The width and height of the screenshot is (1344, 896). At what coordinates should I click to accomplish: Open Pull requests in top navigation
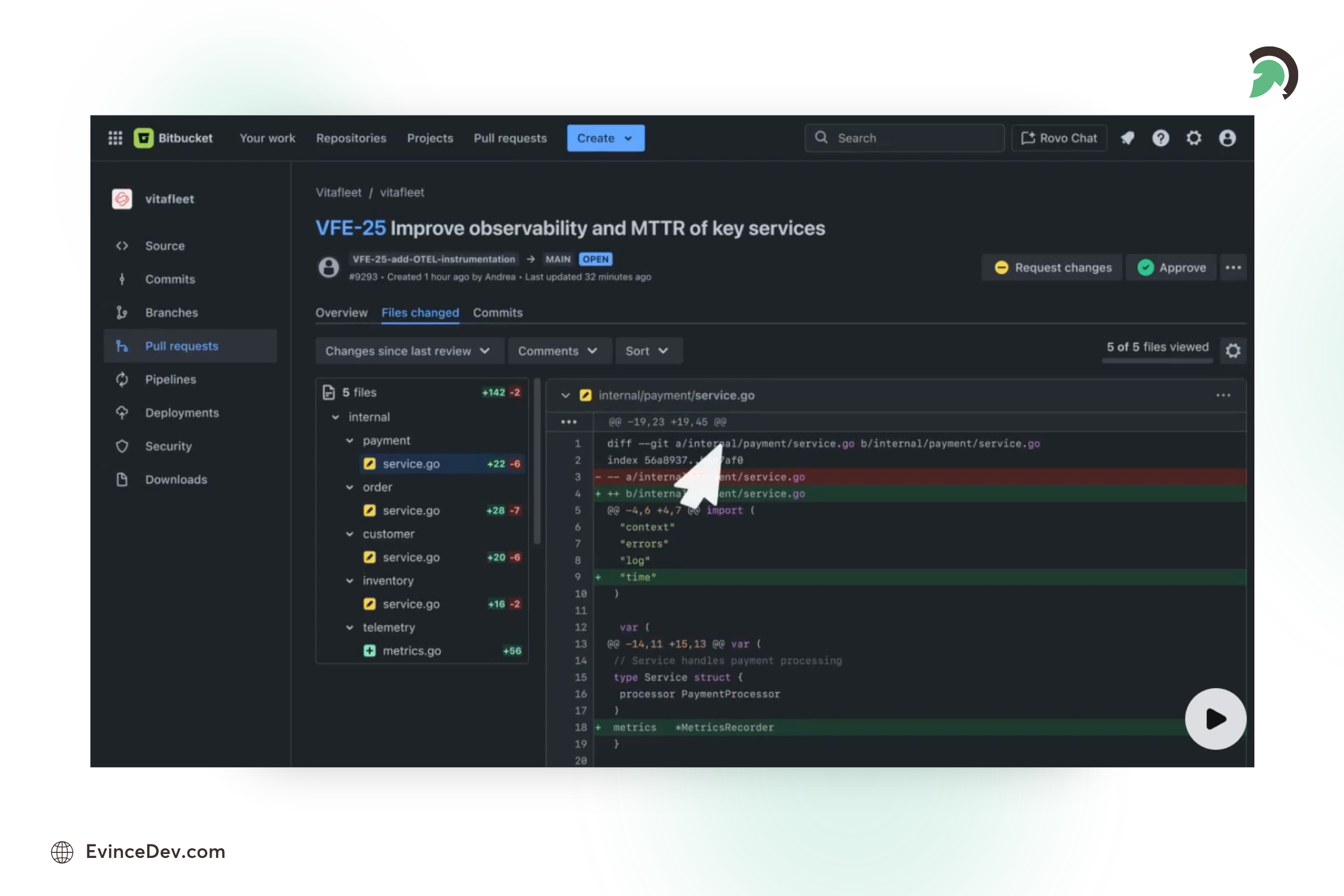click(x=510, y=138)
